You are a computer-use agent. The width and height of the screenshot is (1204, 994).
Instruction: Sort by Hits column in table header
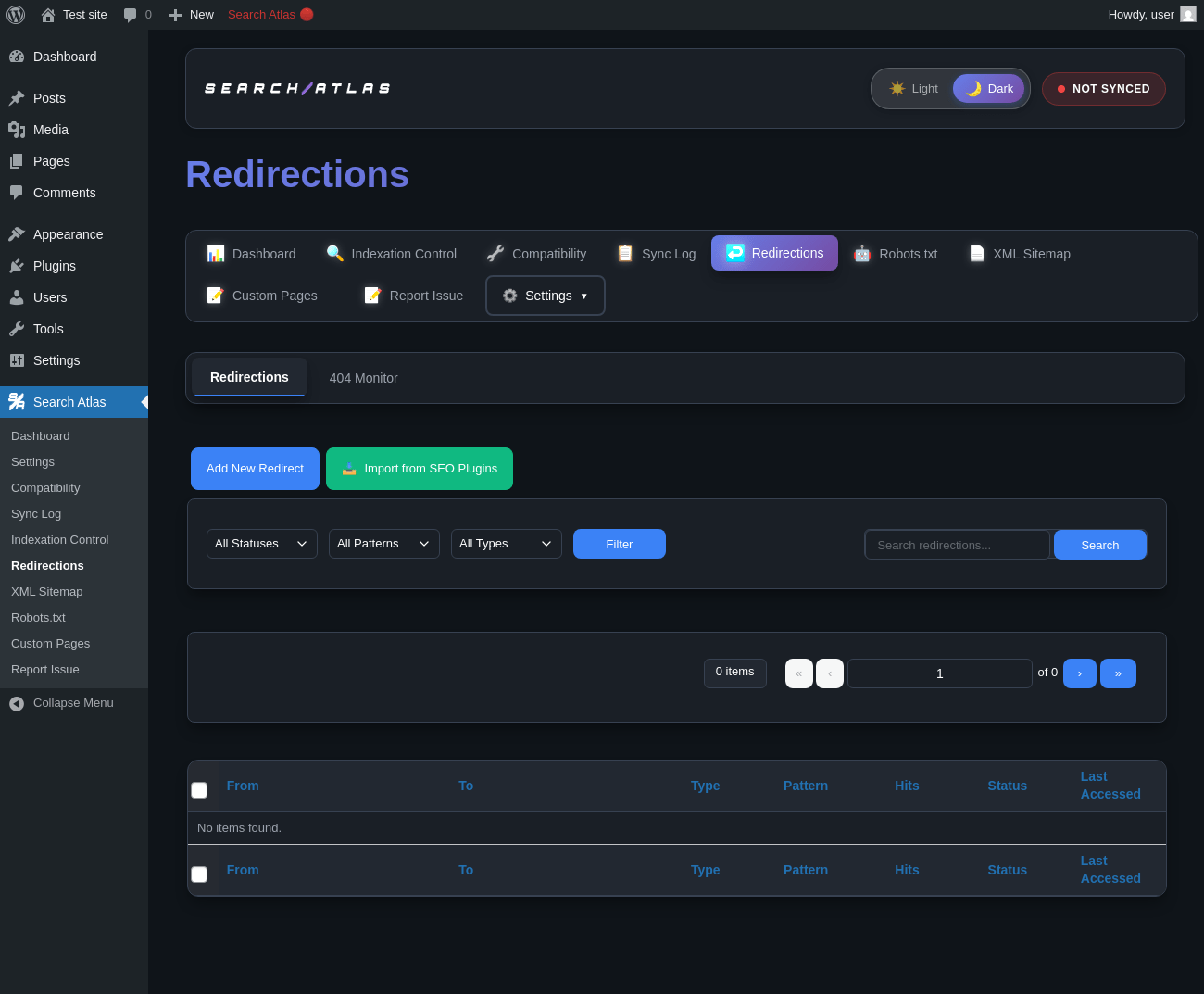coord(907,786)
